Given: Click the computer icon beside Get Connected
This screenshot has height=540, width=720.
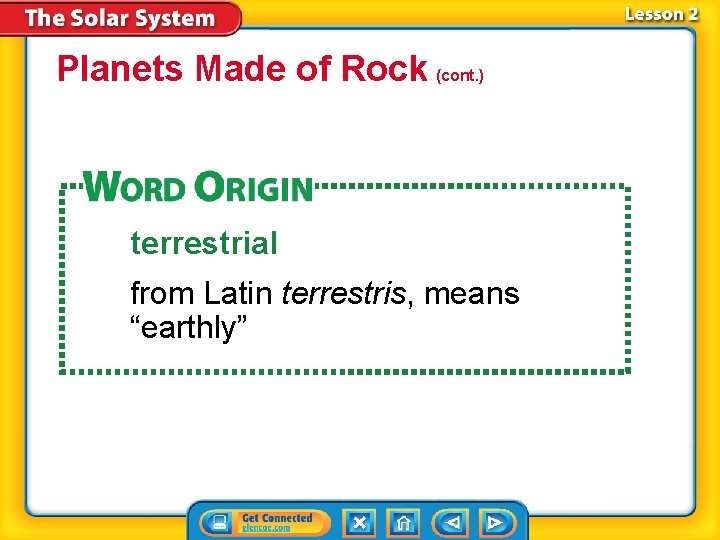Looking at the screenshot, I should [219, 523].
